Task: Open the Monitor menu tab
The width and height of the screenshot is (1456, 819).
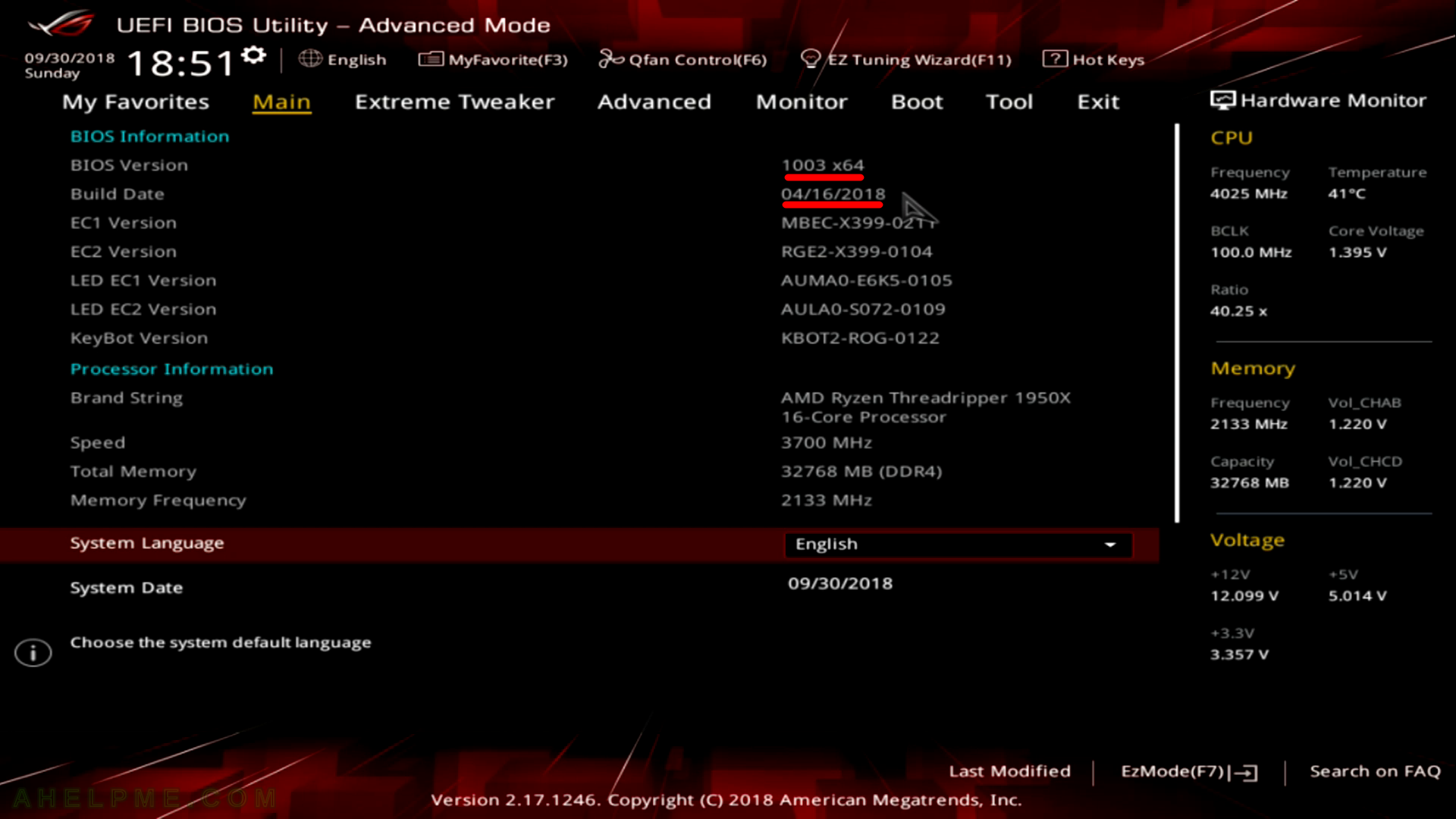Action: (801, 101)
